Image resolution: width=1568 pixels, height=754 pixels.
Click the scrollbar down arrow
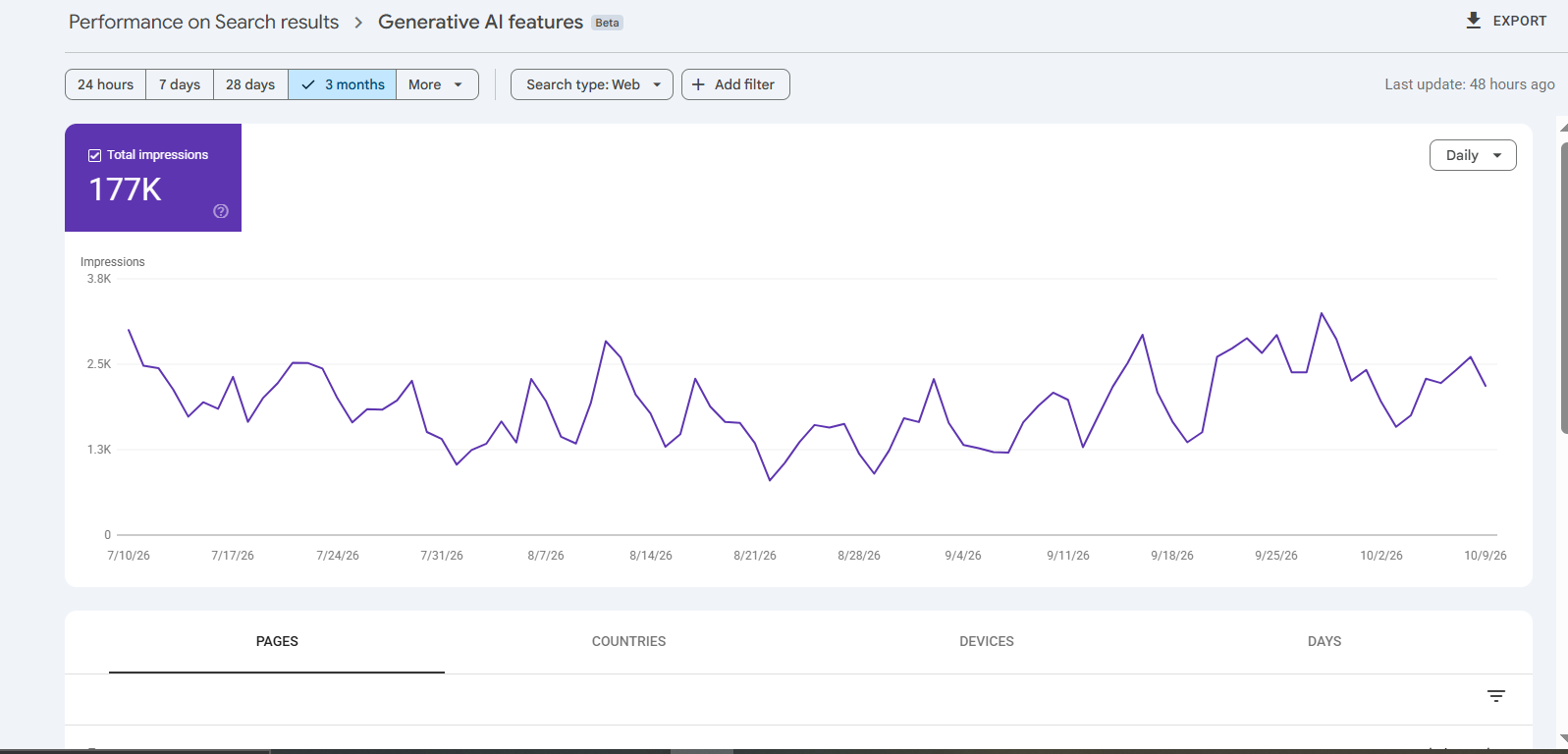(1563, 738)
